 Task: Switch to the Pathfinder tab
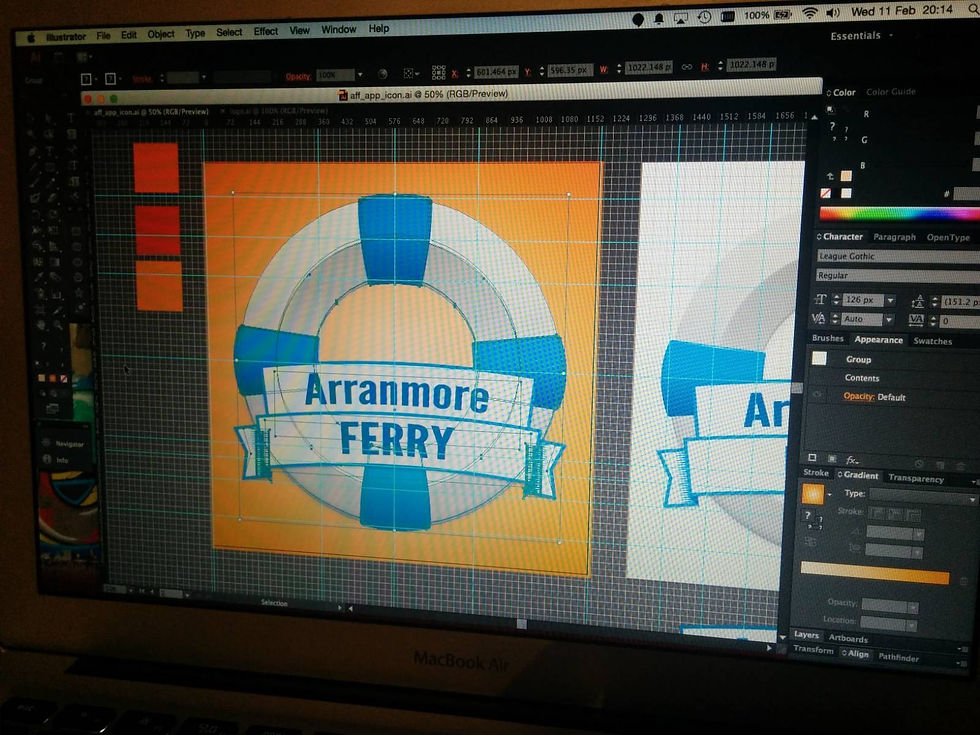point(899,657)
